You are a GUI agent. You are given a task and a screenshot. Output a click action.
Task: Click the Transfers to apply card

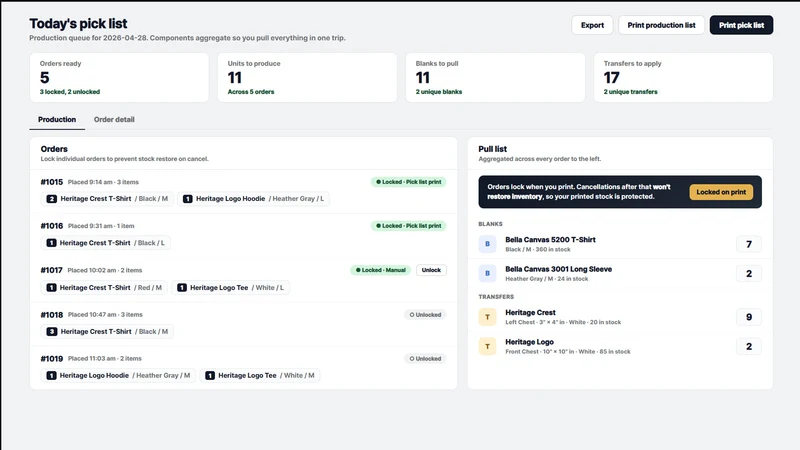(683, 78)
